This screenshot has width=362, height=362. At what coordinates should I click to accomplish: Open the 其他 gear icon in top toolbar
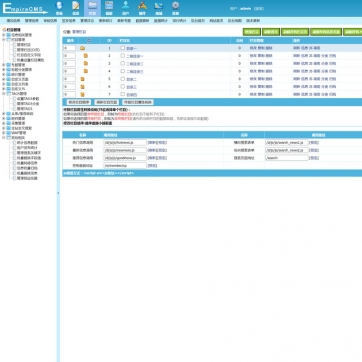176,6
